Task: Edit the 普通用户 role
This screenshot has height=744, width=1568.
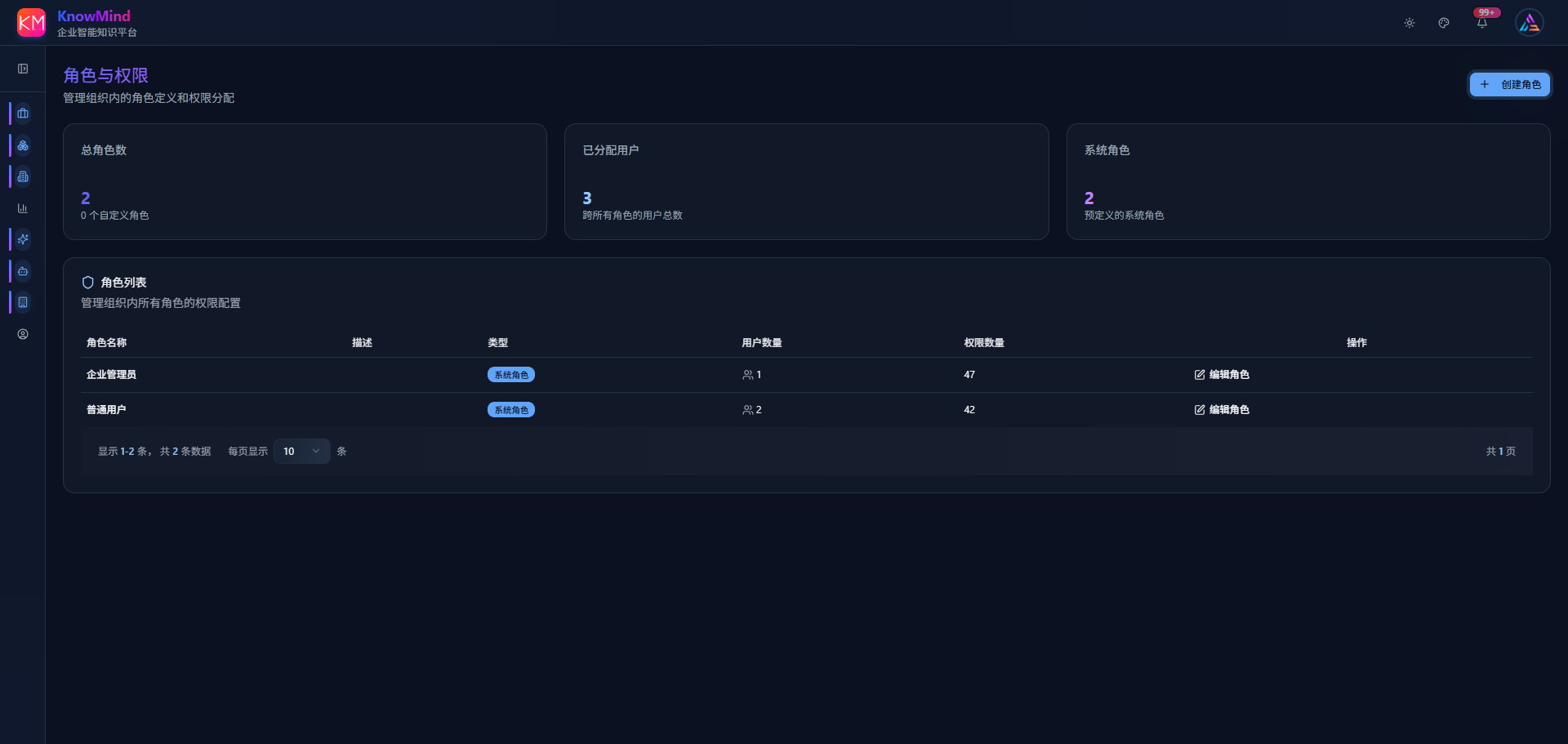Action: point(1222,410)
